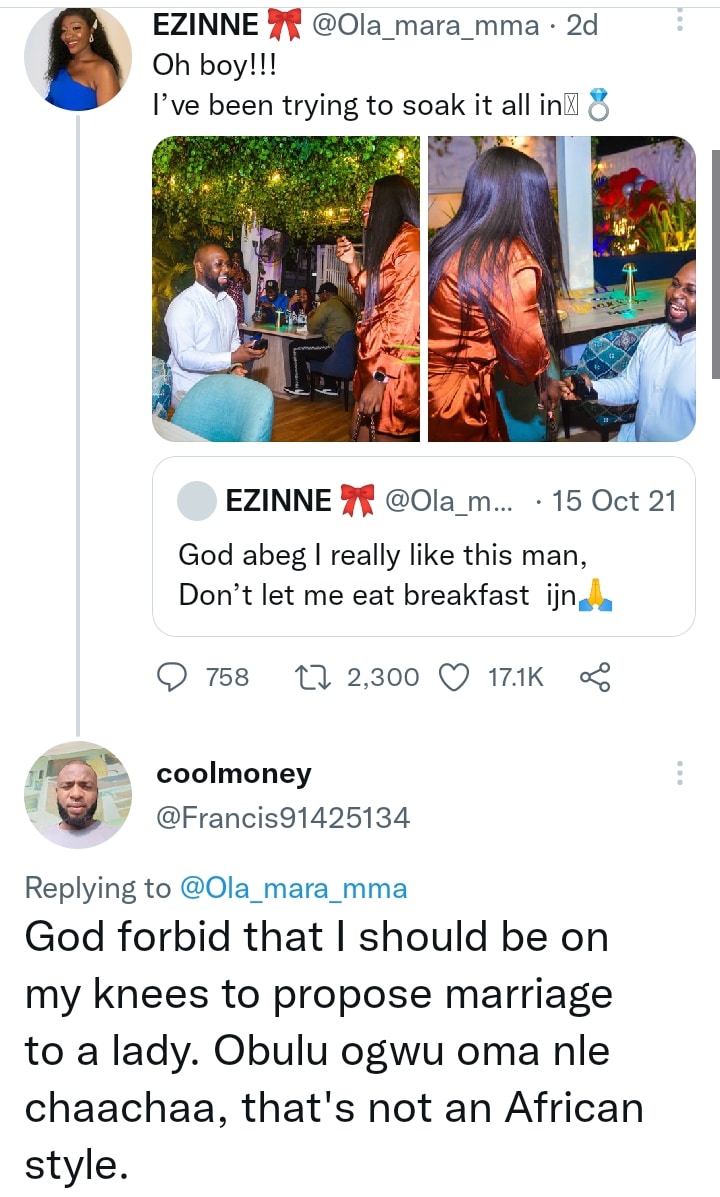Image resolution: width=720 pixels, height=1197 pixels.
Task: Open the @Francis91425134 handle
Action: pos(283,818)
